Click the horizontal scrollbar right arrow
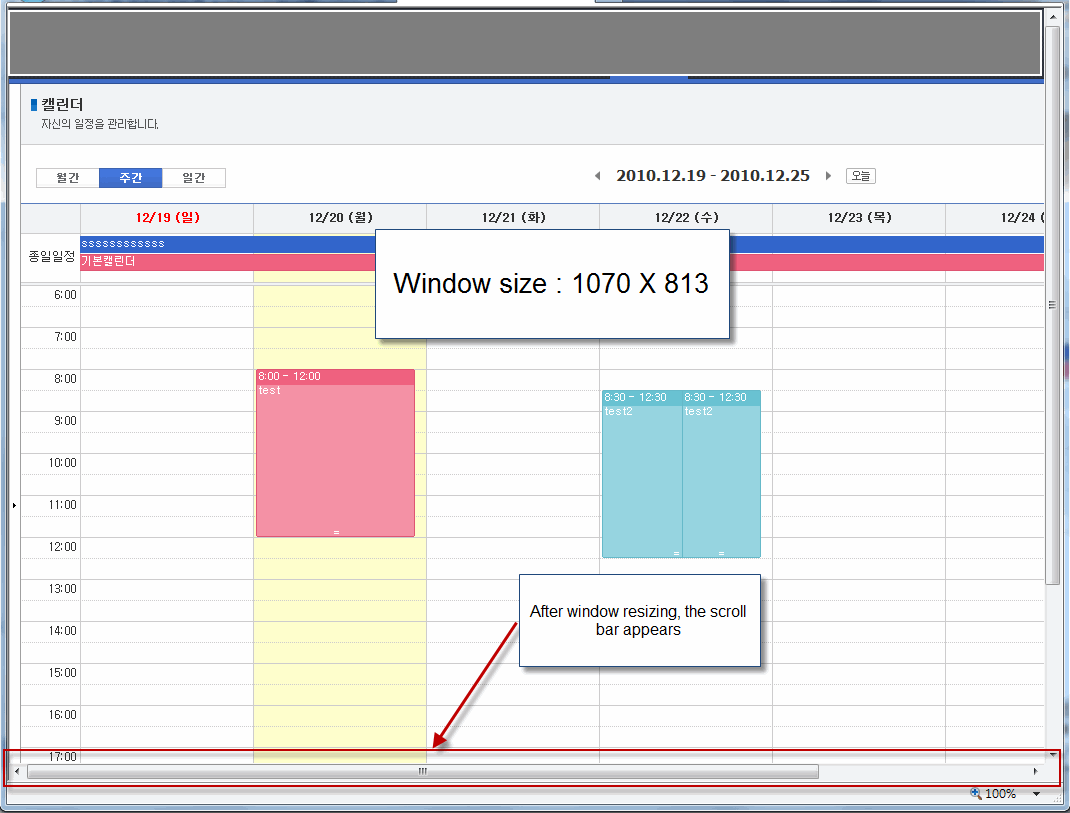This screenshot has height=813, width=1070. [x=1035, y=772]
